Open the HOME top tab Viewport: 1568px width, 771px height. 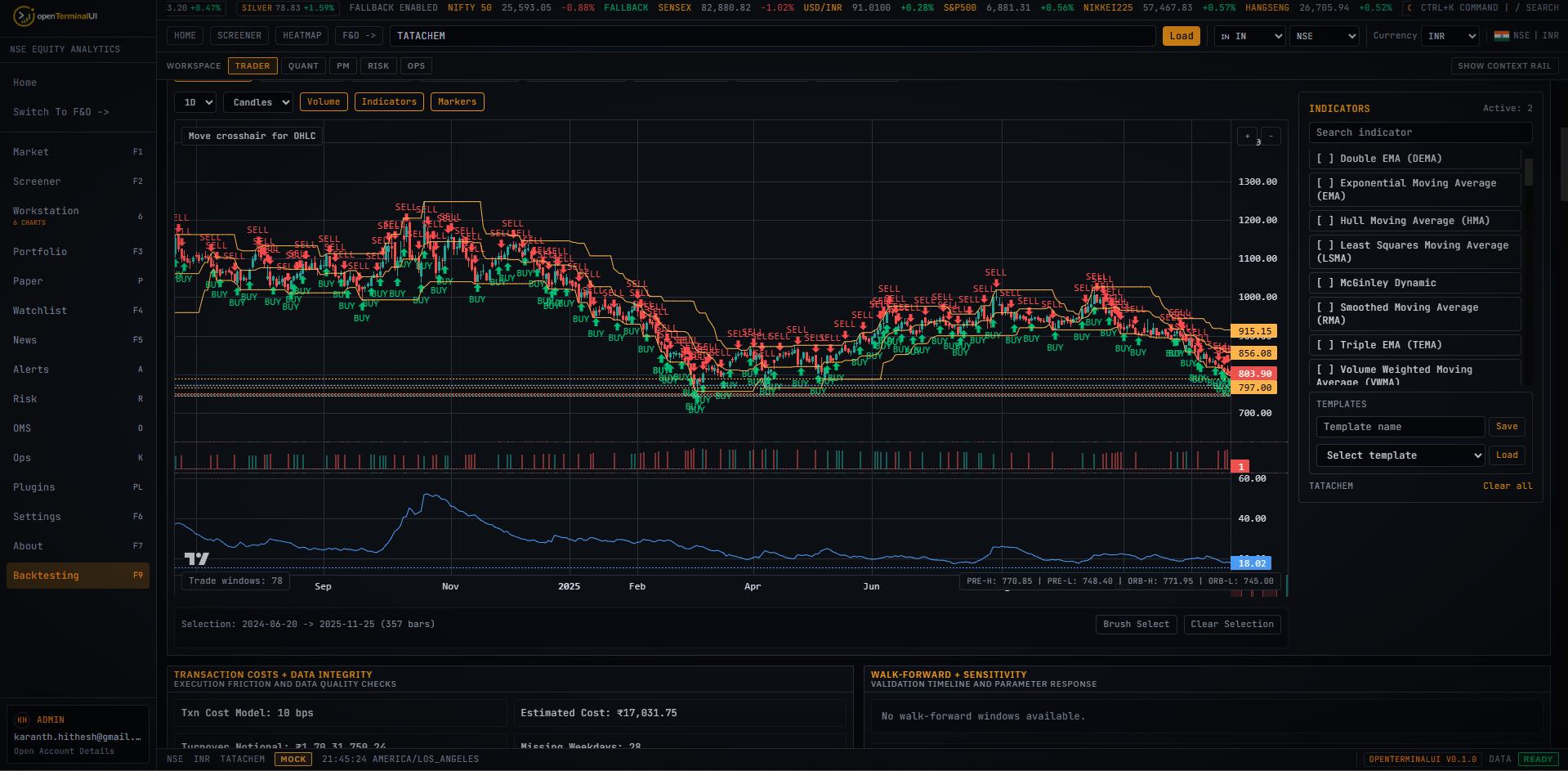185,36
